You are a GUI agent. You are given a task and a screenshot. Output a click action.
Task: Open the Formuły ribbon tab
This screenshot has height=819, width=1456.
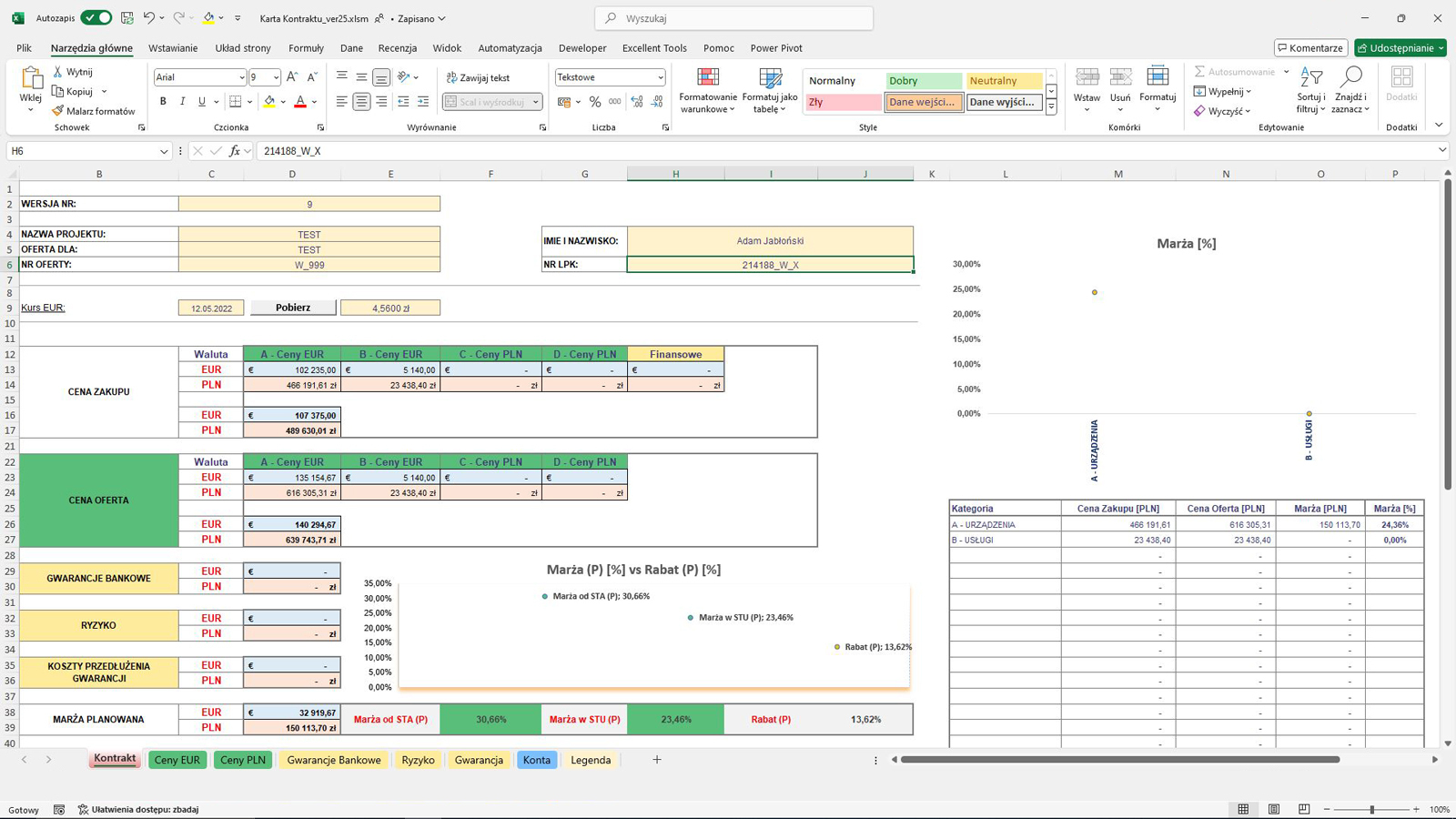(306, 48)
